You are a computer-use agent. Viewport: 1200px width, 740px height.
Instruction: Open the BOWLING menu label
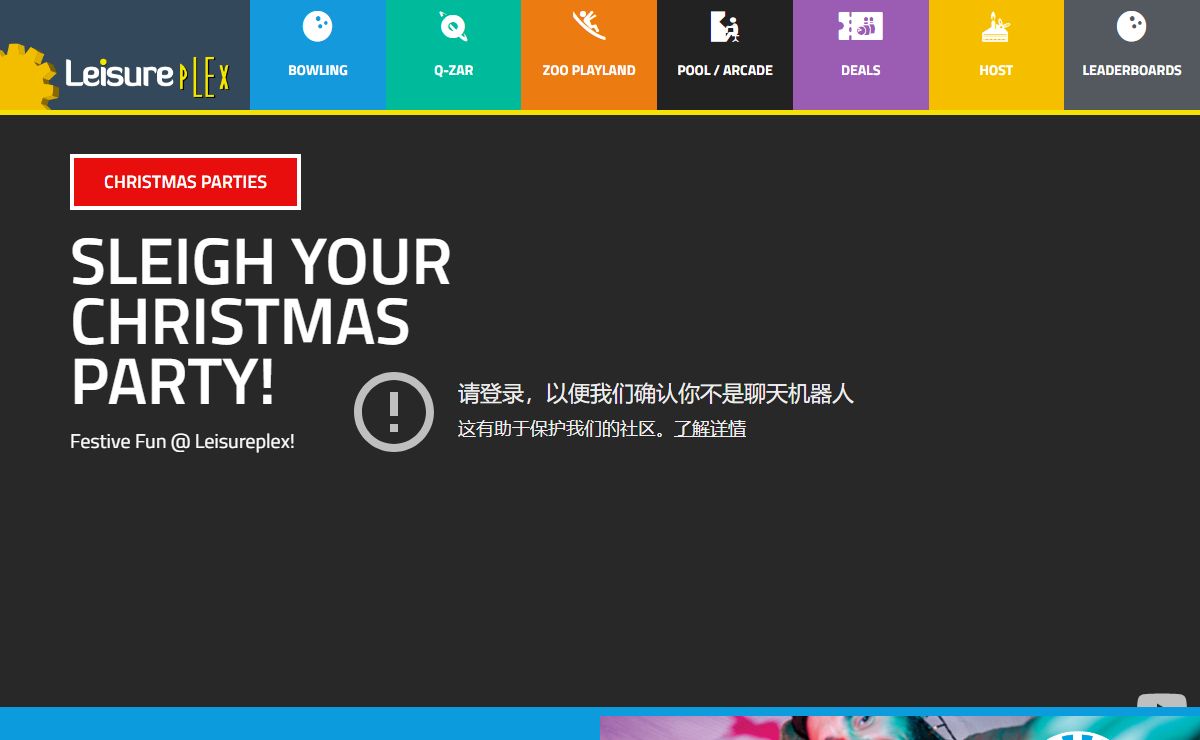pos(318,70)
